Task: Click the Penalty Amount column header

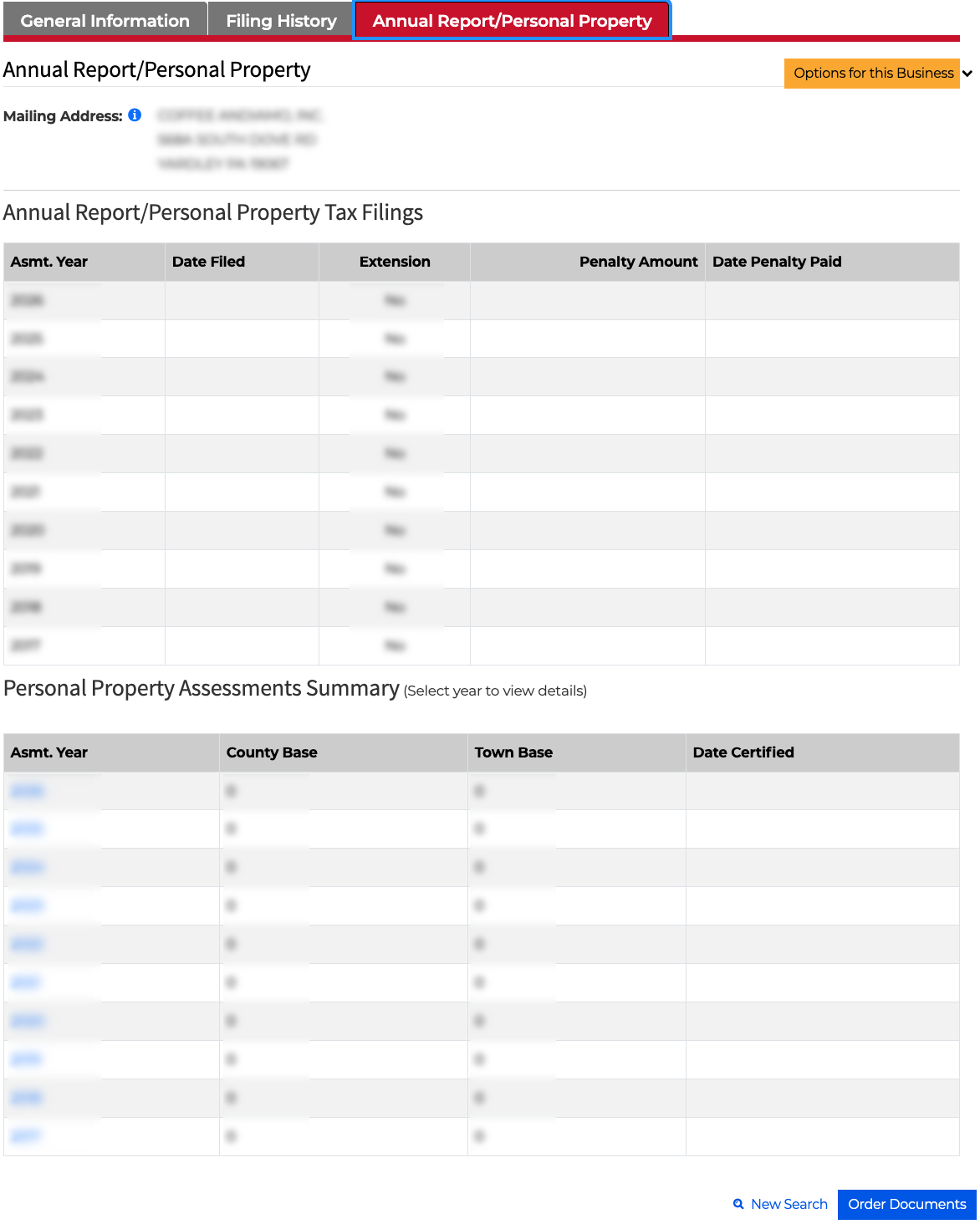Action: click(x=638, y=262)
